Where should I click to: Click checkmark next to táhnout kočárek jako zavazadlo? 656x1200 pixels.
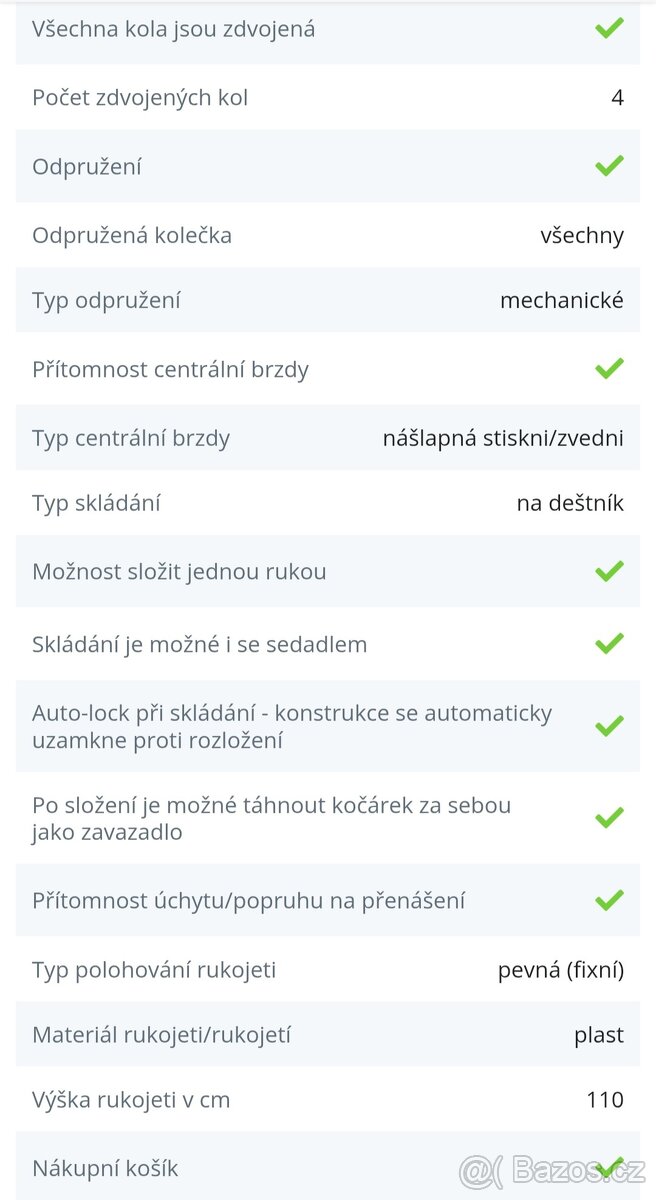[609, 818]
